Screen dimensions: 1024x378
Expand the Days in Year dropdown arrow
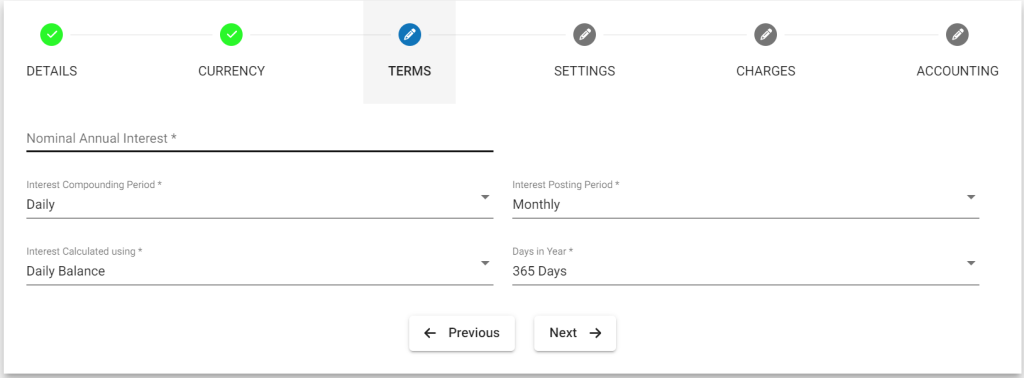click(x=971, y=263)
